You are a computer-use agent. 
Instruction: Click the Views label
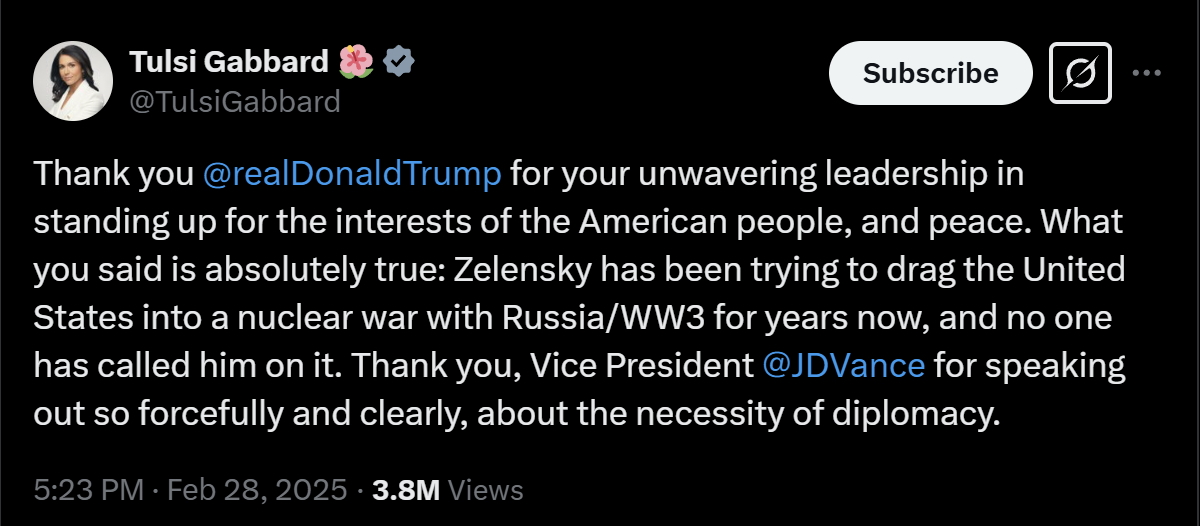point(485,490)
